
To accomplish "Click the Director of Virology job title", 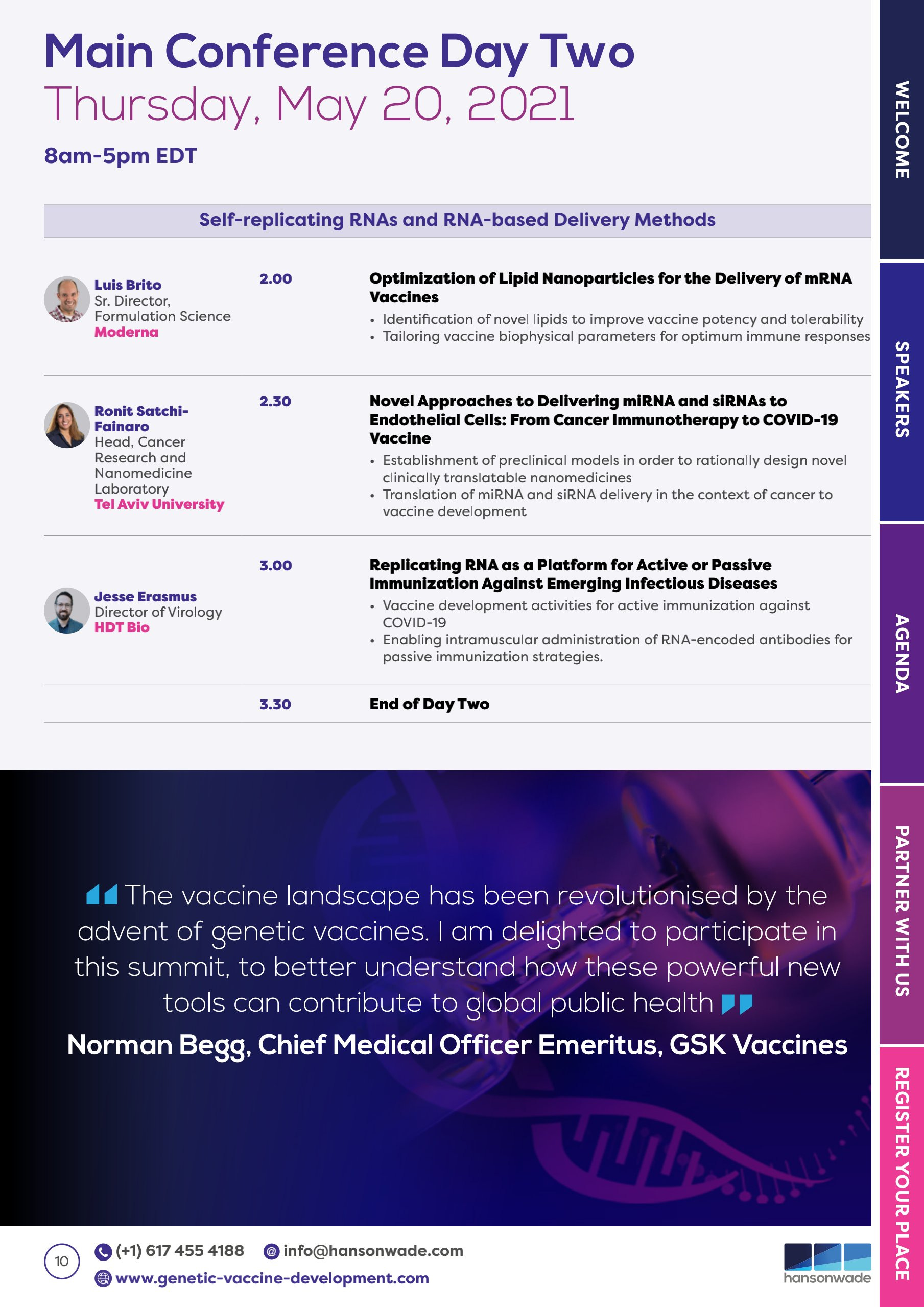I will point(158,612).
